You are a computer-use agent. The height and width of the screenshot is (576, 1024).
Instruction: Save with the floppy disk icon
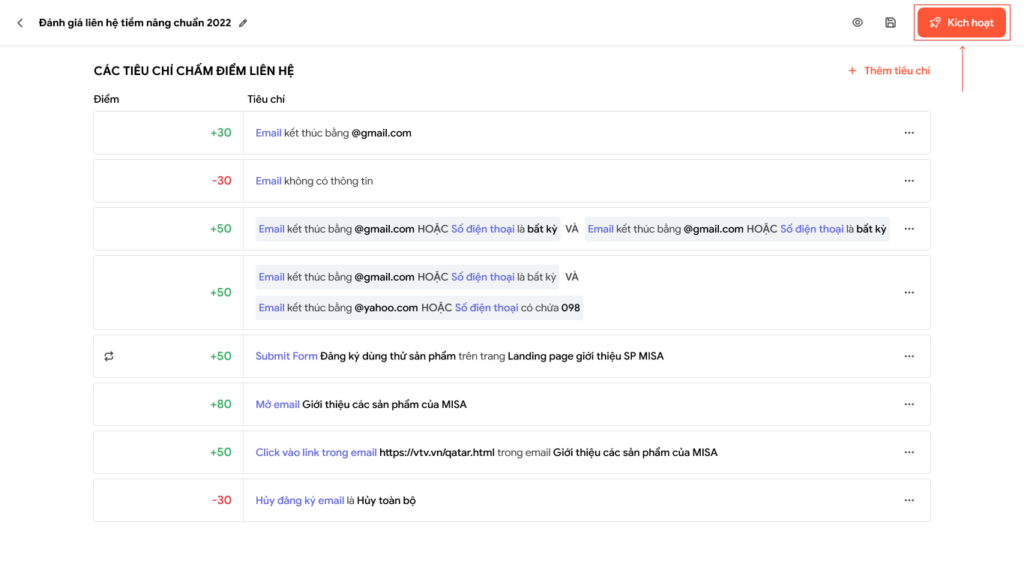[x=890, y=22]
